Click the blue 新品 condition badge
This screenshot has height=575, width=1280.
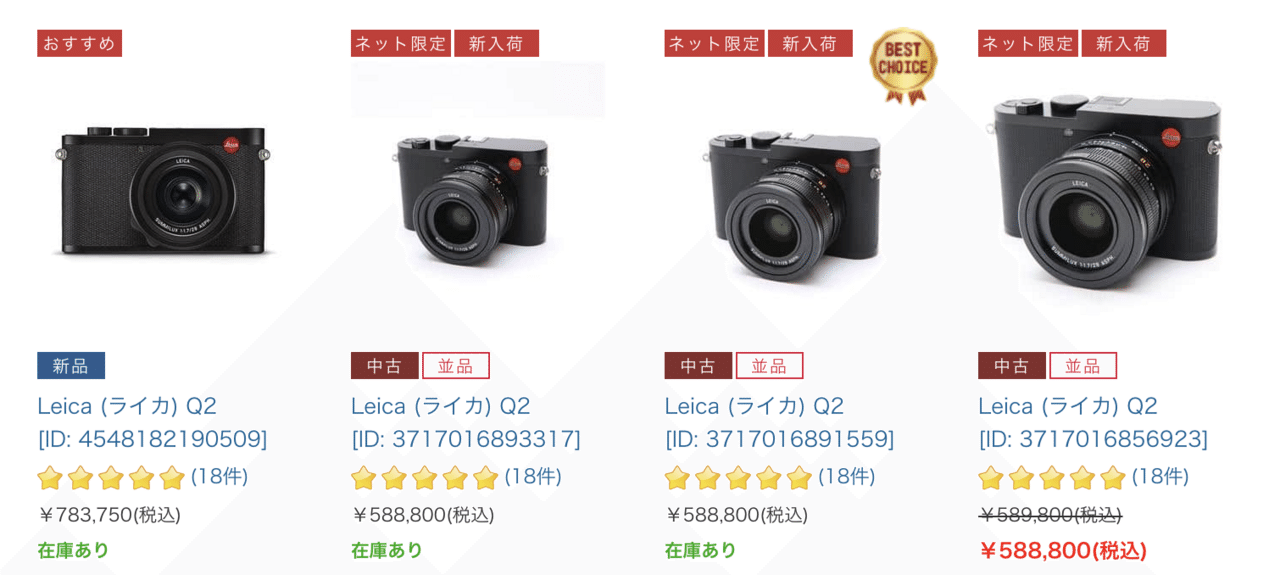pyautogui.click(x=71, y=366)
